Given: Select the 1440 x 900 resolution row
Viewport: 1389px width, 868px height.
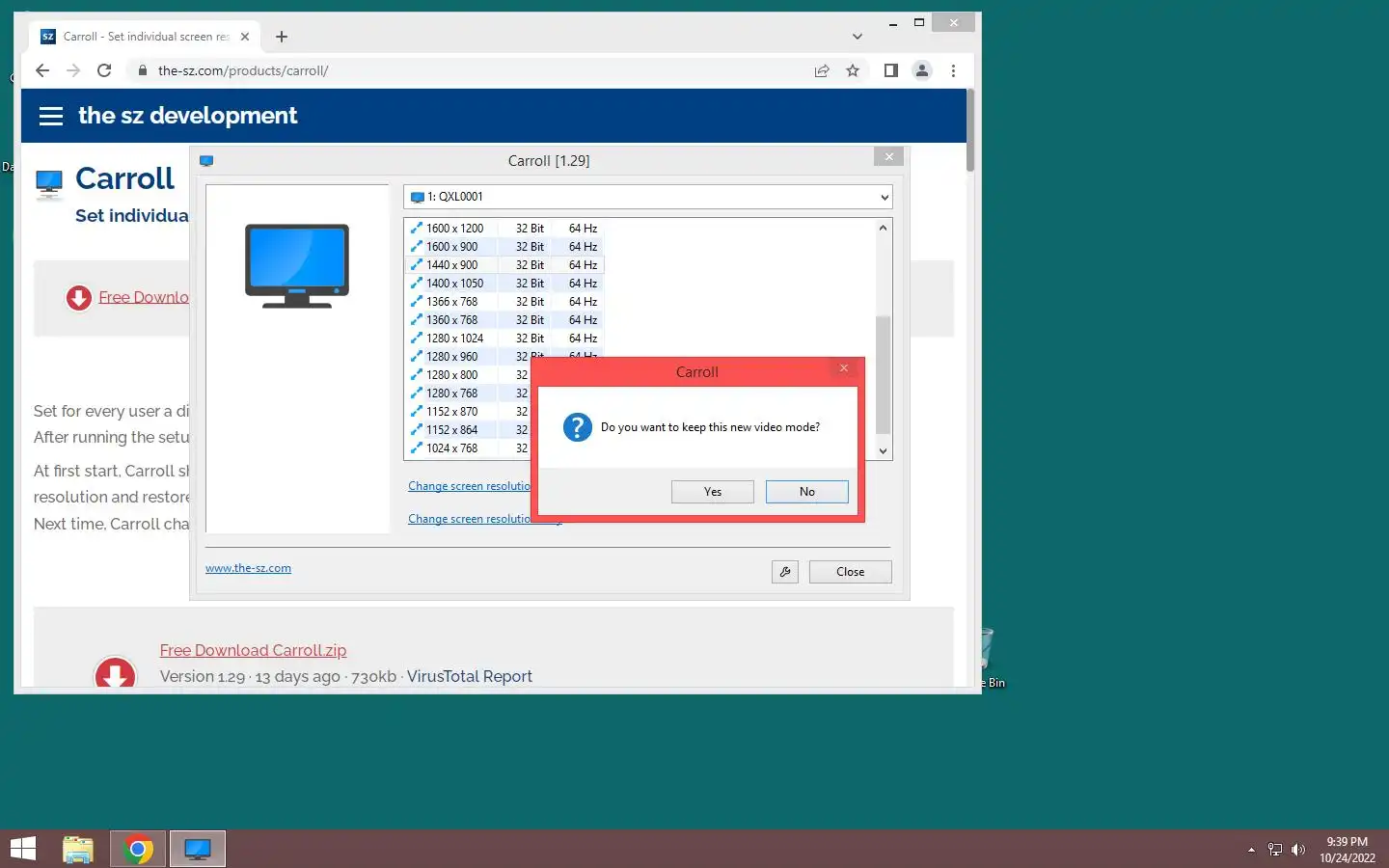Looking at the screenshot, I should pos(504,265).
